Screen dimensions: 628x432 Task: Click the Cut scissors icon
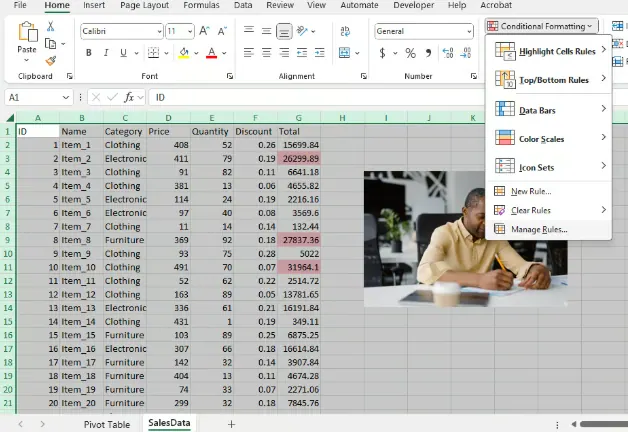(x=51, y=27)
